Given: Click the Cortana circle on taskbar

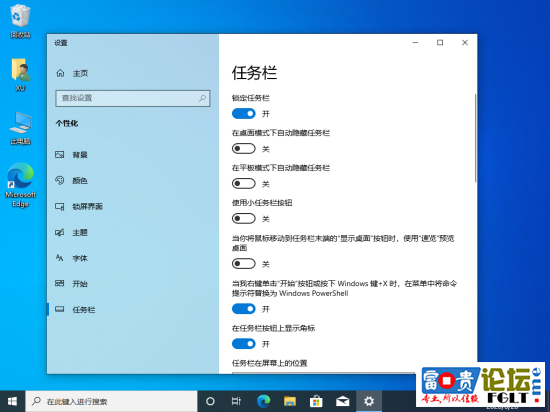Looking at the screenshot, I should tap(210, 401).
